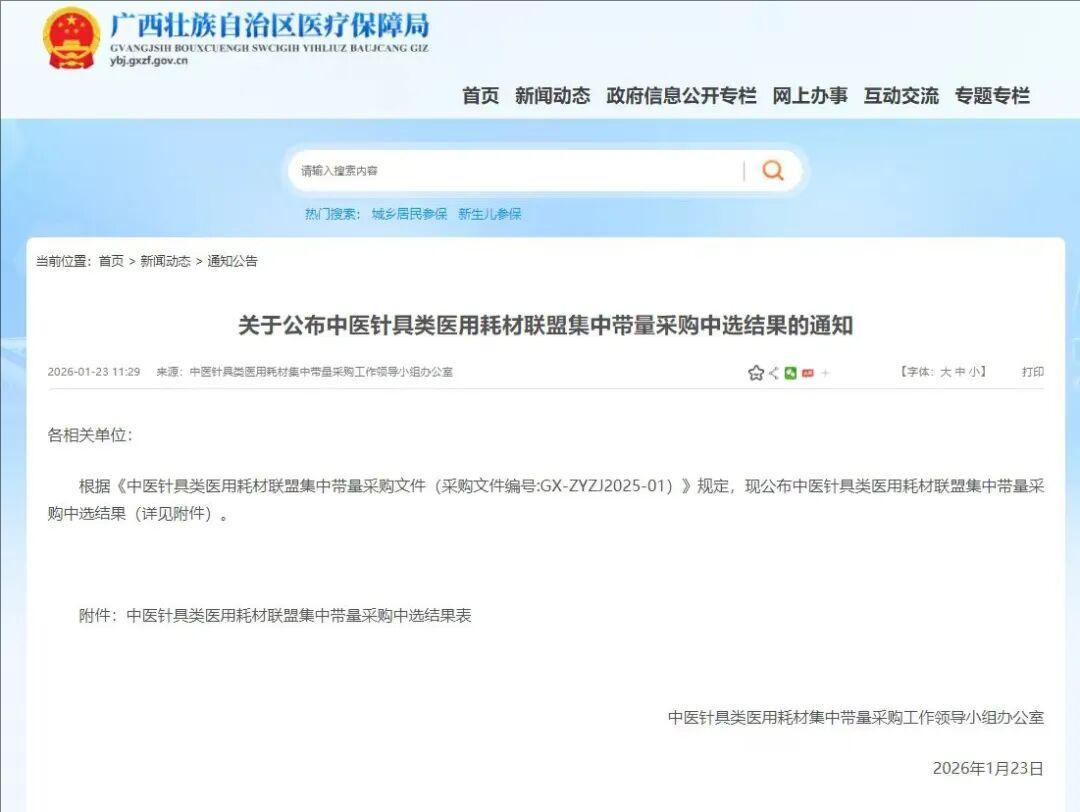Open the 新闻动态 navigation item

tap(552, 96)
